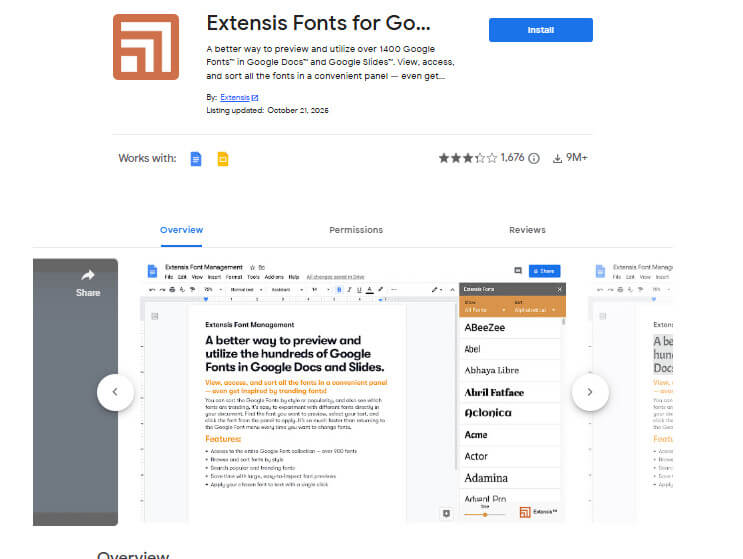Click the editing mode pencil icon
Screen dimensions: 743x559
point(436,289)
